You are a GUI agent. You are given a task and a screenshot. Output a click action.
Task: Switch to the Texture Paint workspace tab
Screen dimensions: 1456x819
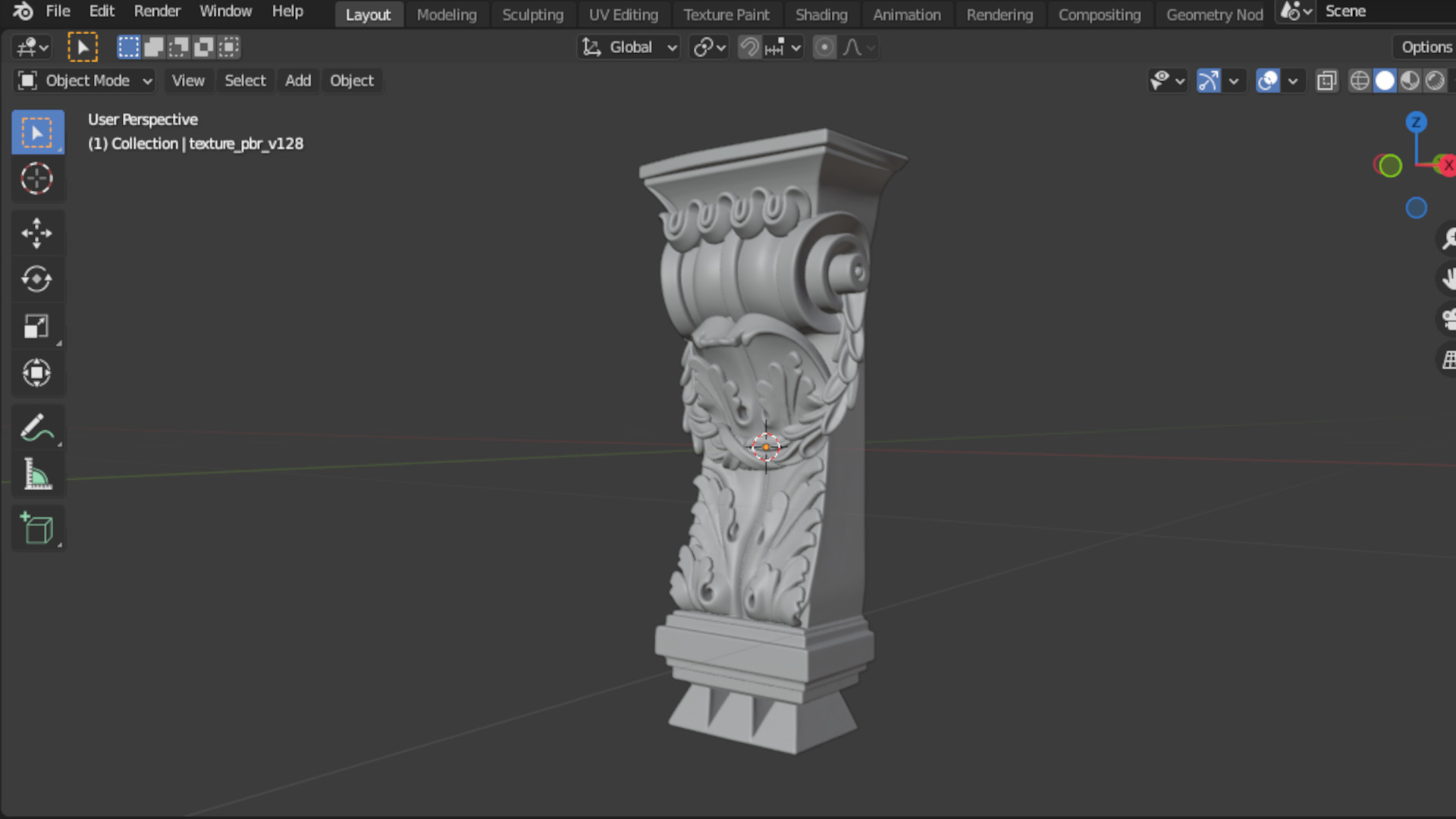pos(726,15)
